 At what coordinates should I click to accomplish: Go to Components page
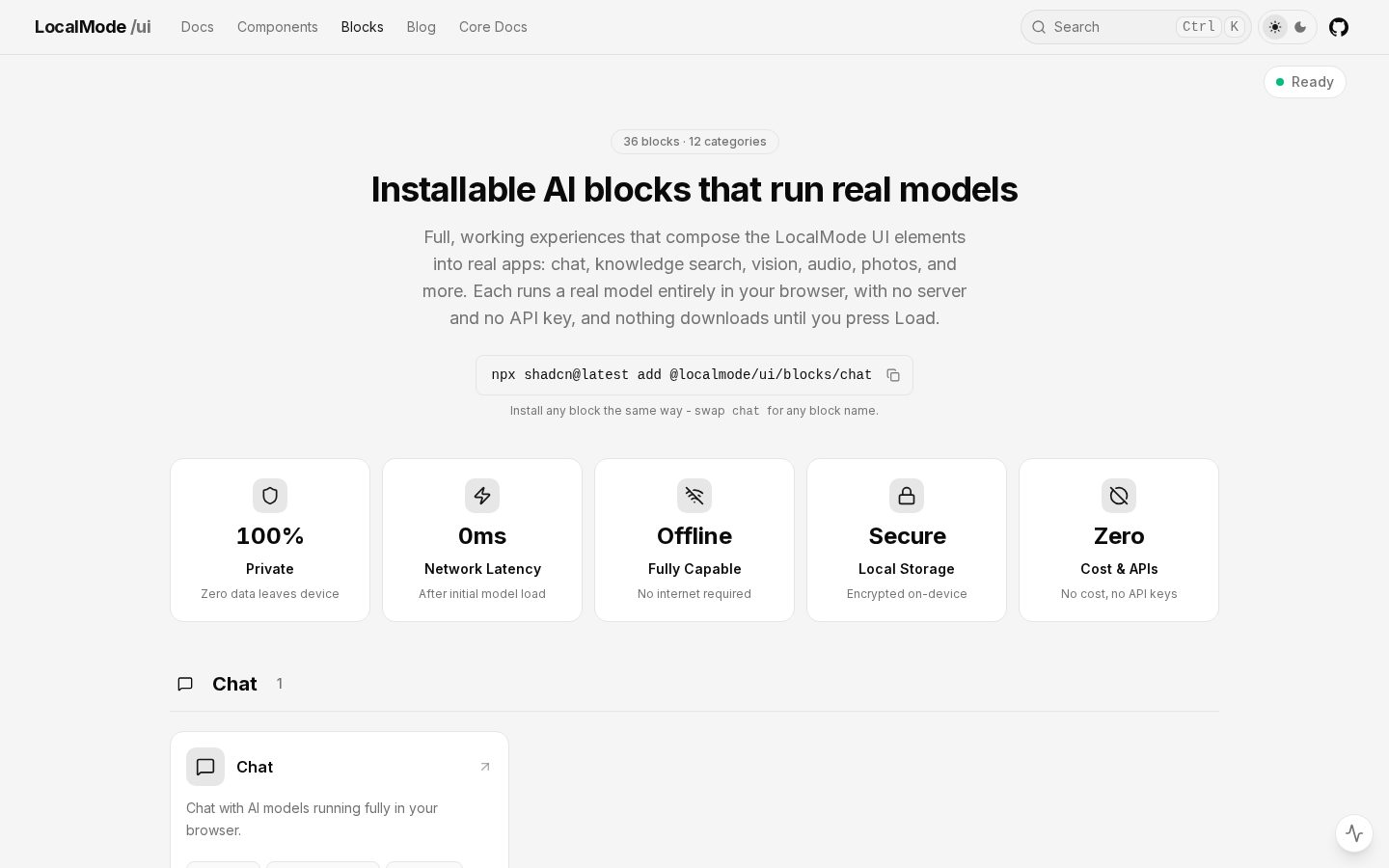coord(278,27)
